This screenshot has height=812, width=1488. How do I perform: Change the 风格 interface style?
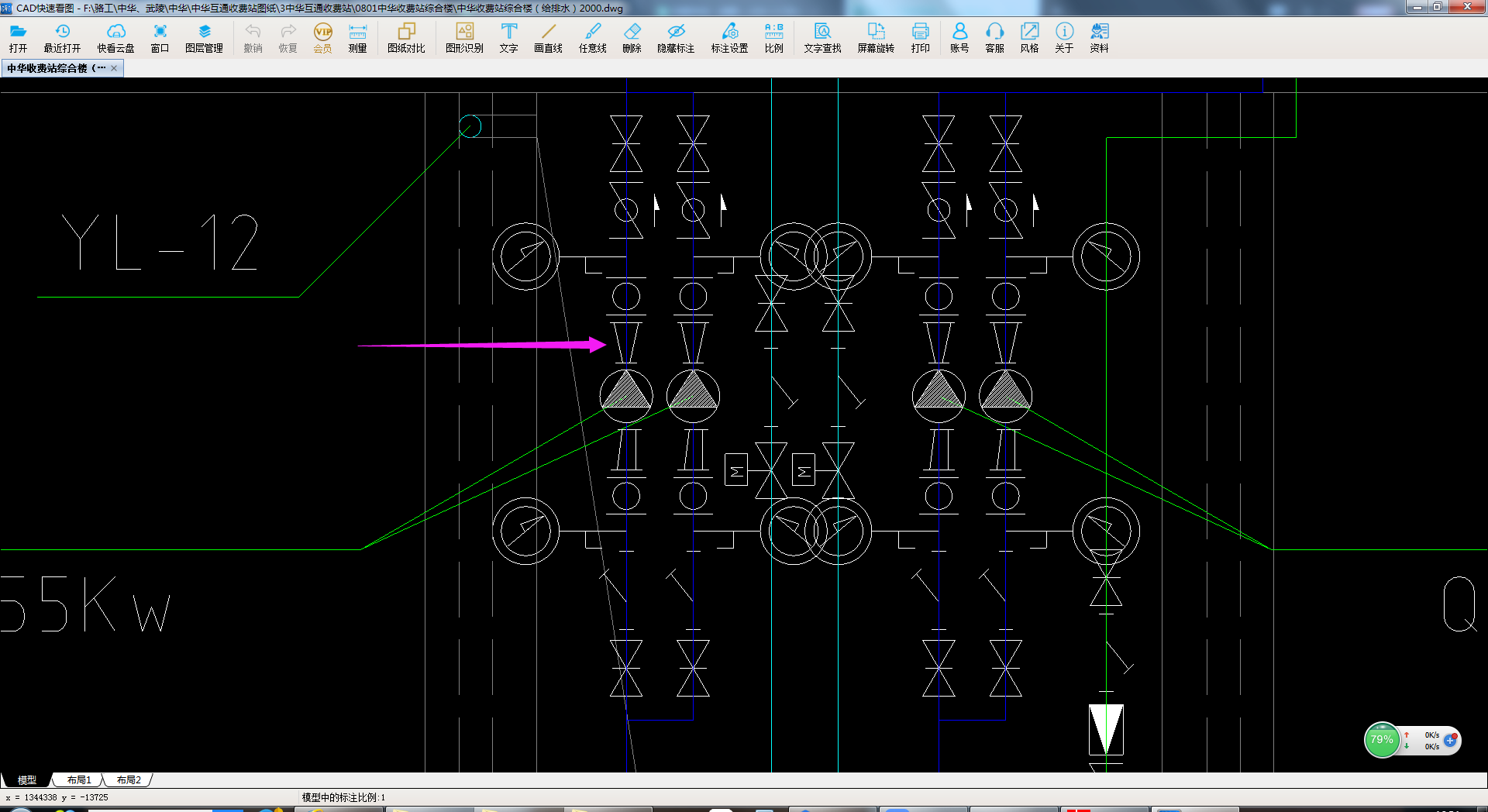(x=1029, y=38)
